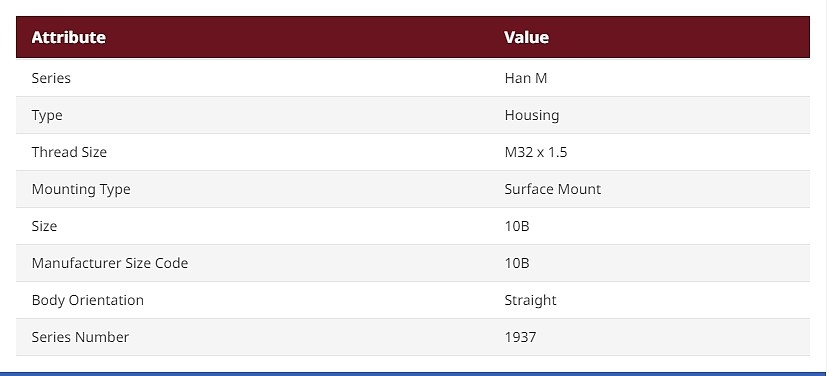Viewport: 827px width, 376px height.
Task: Click the Straight orientation value
Action: click(531, 300)
